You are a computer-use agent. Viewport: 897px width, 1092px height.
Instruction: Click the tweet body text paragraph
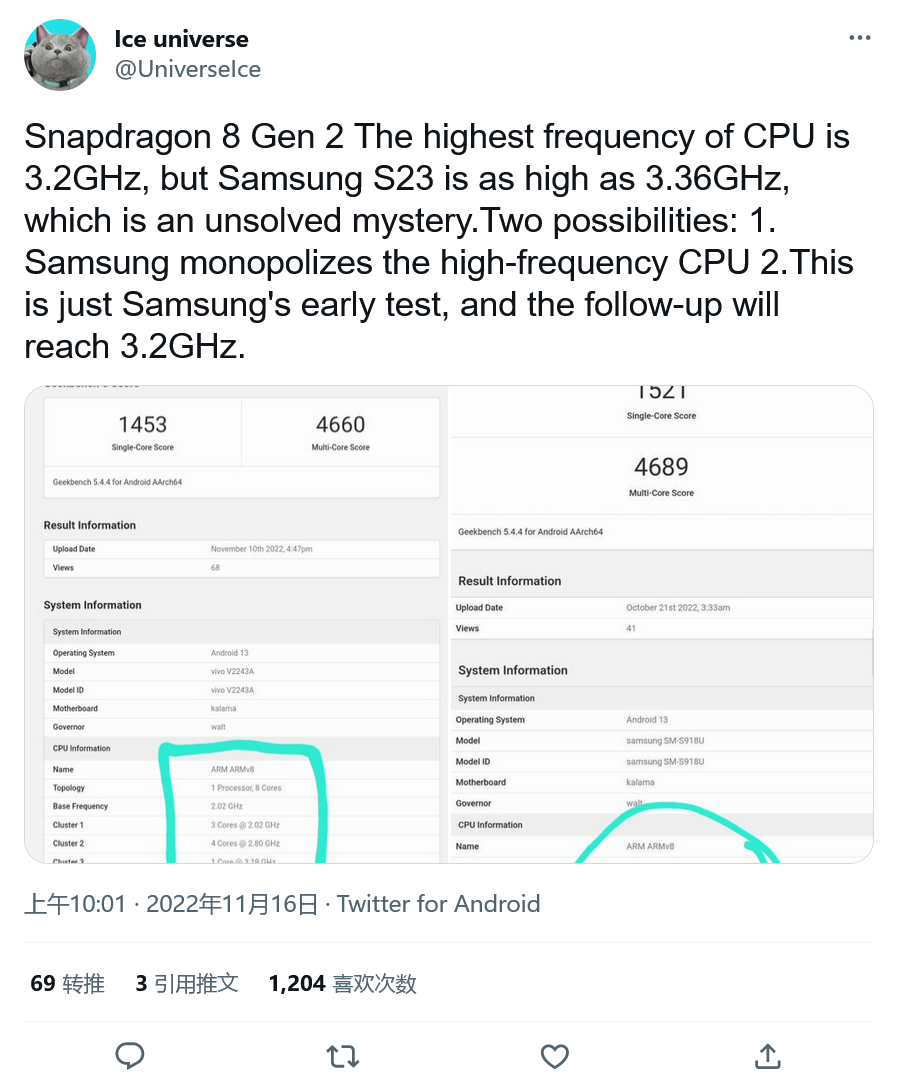439,241
